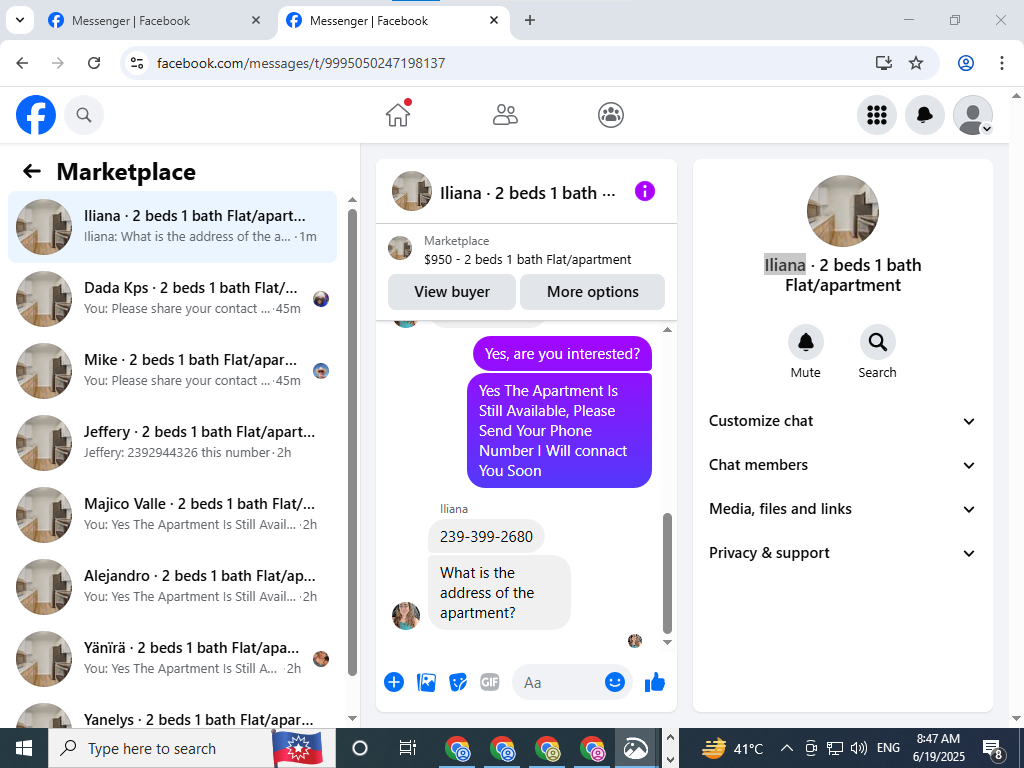Click the More options button
Viewport: 1024px width, 768px height.
pyautogui.click(x=592, y=292)
